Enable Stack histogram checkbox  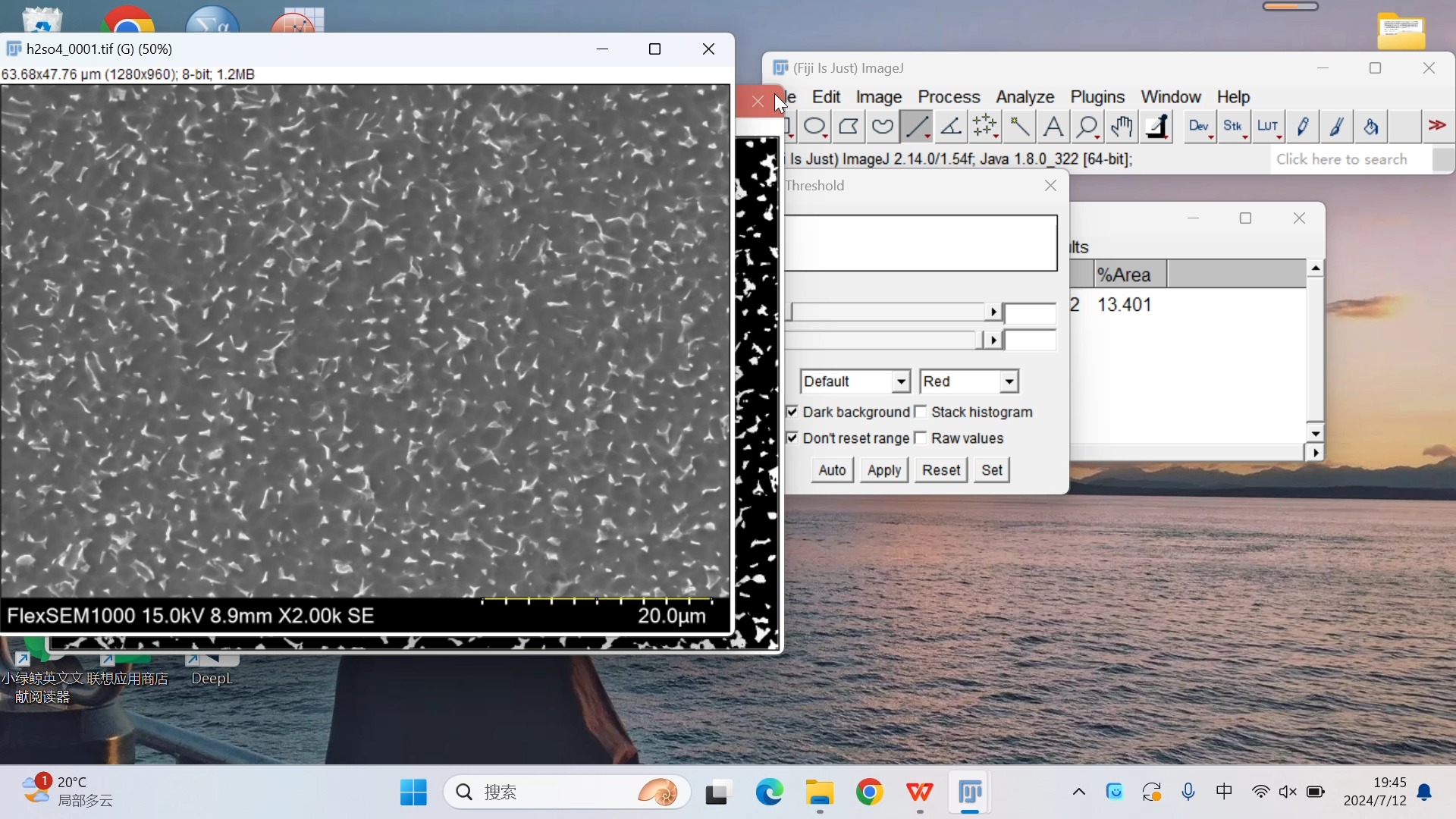tap(921, 412)
